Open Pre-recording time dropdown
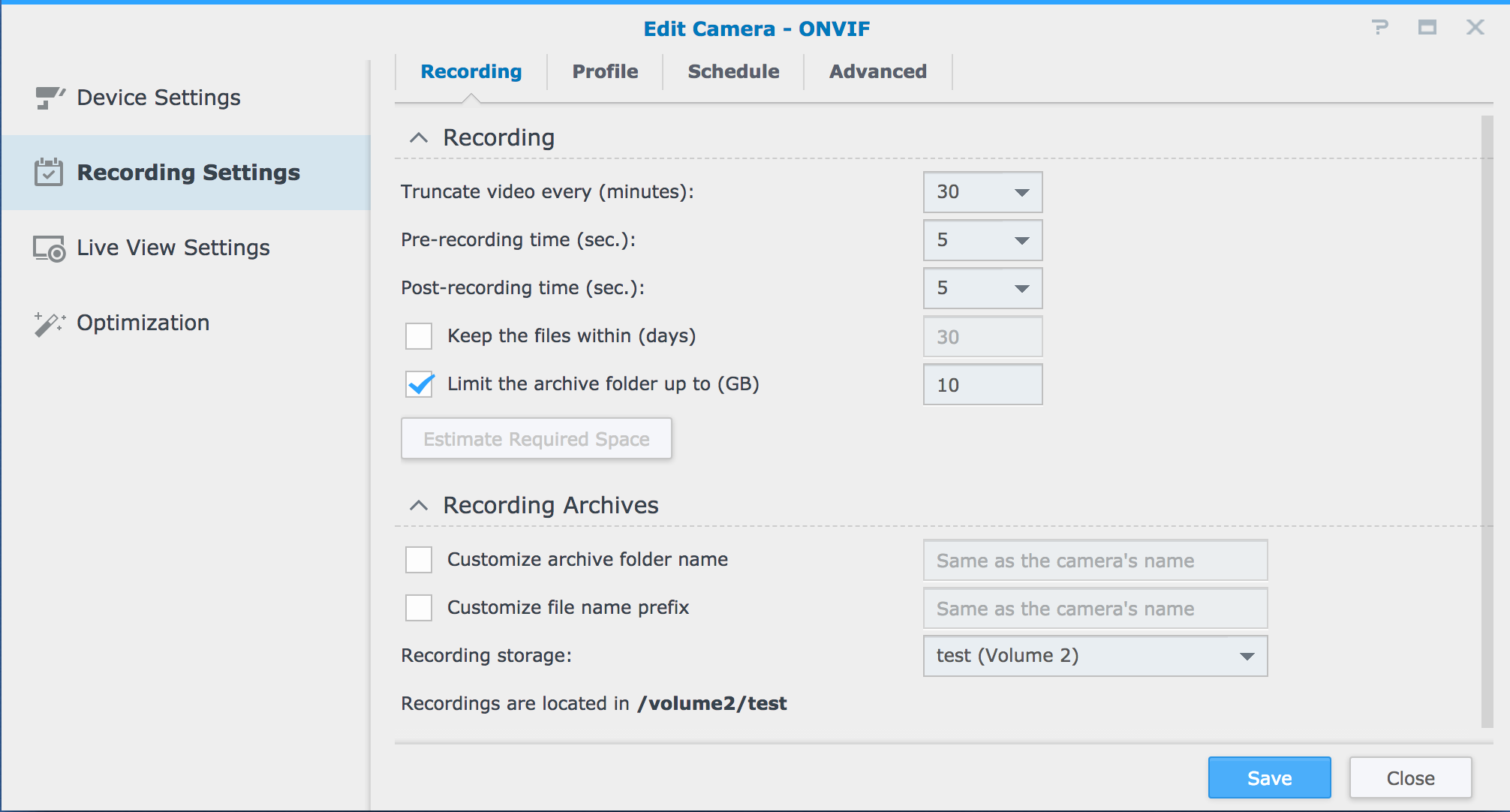This screenshot has height=812, width=1510. point(1021,240)
